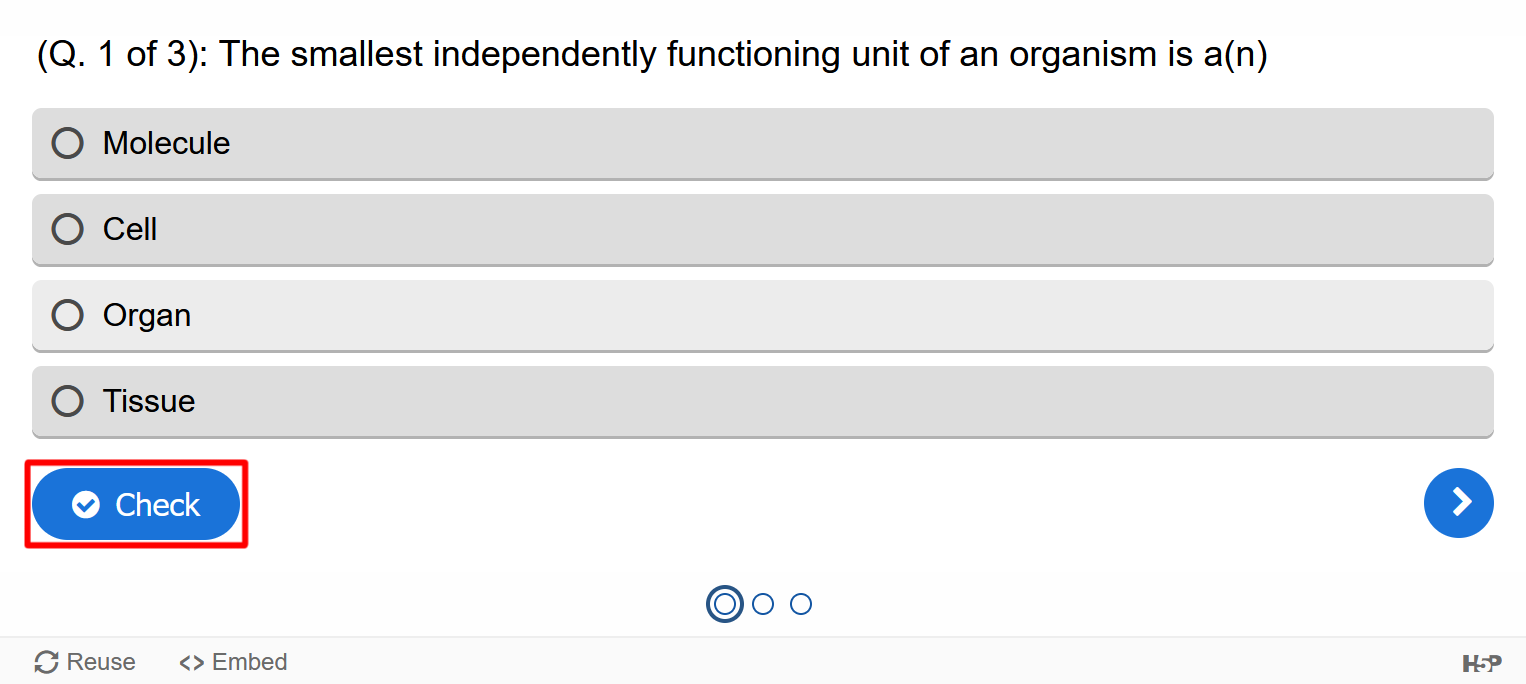
Task: Jump to question two progress dot
Action: point(763,604)
